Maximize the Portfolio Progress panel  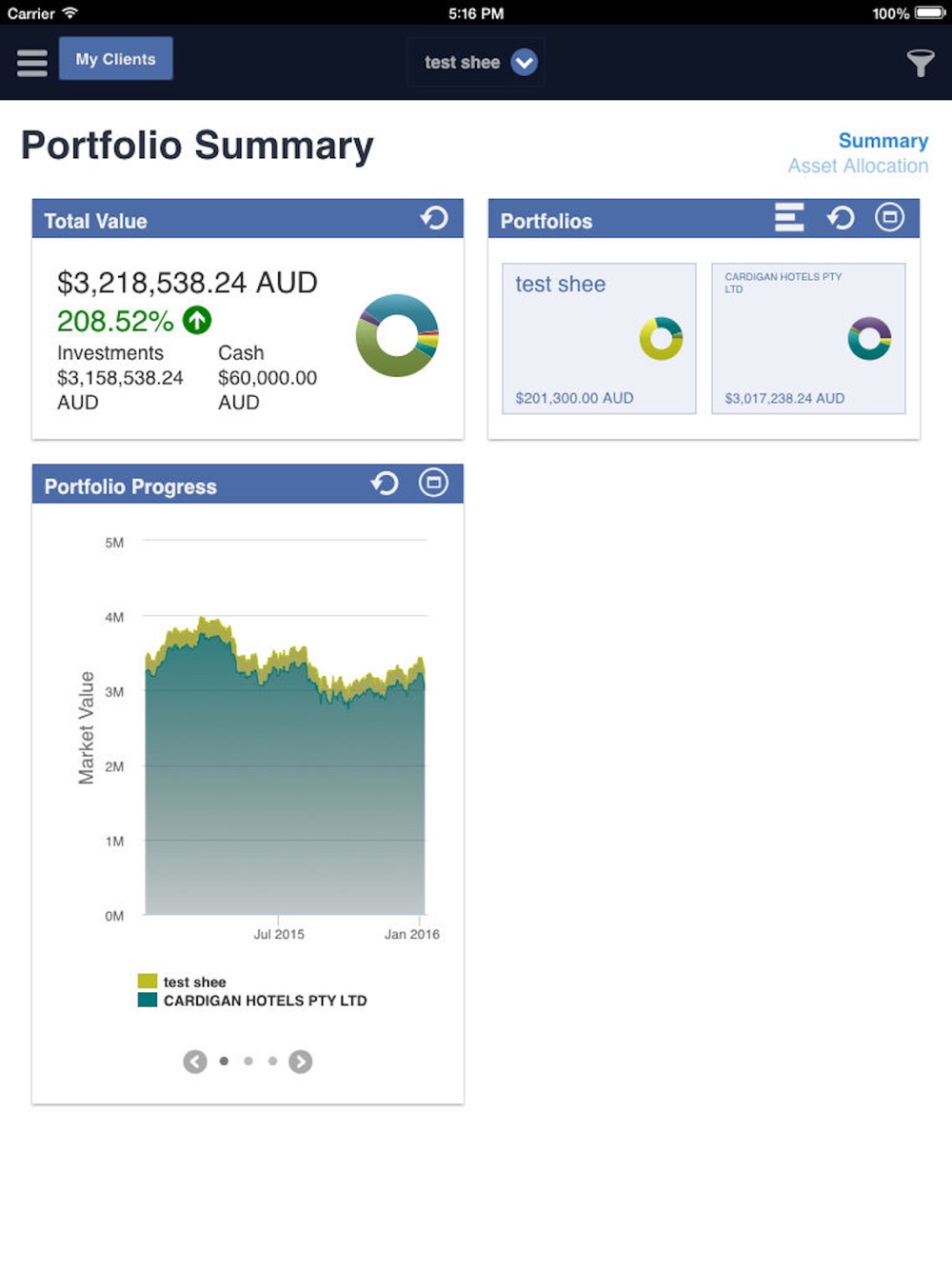433,484
